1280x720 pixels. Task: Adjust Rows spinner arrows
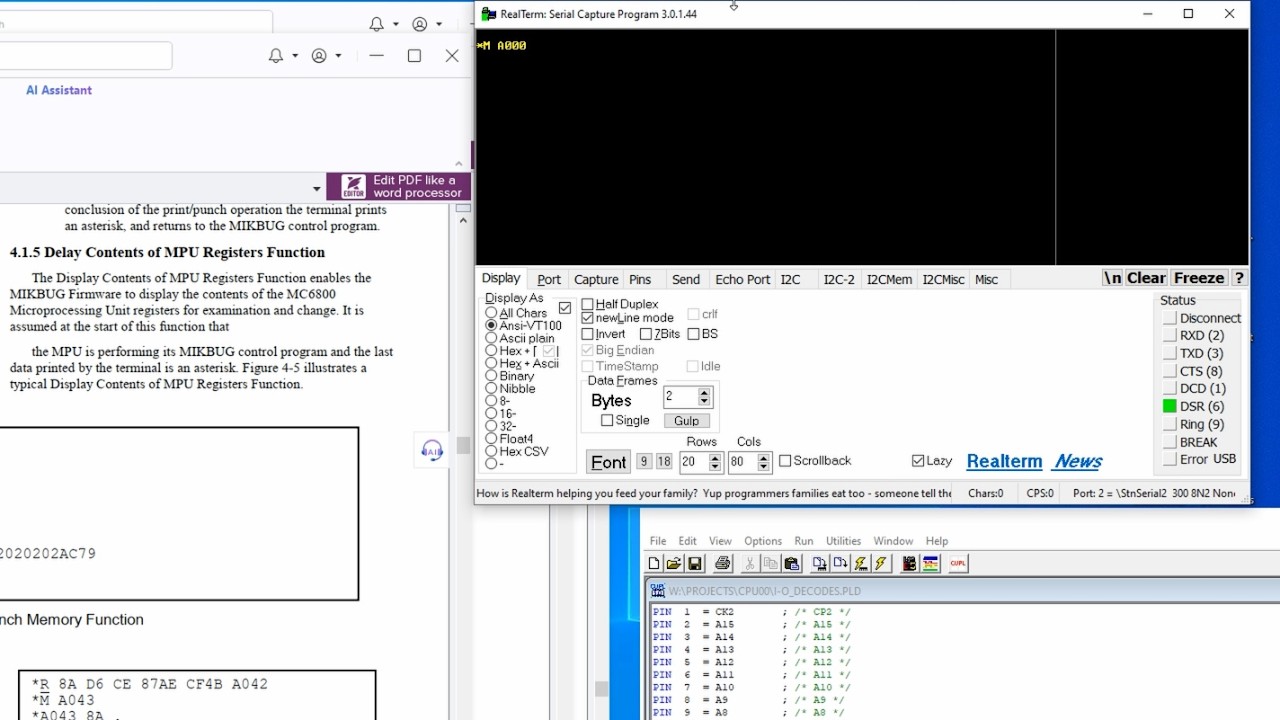click(x=714, y=462)
